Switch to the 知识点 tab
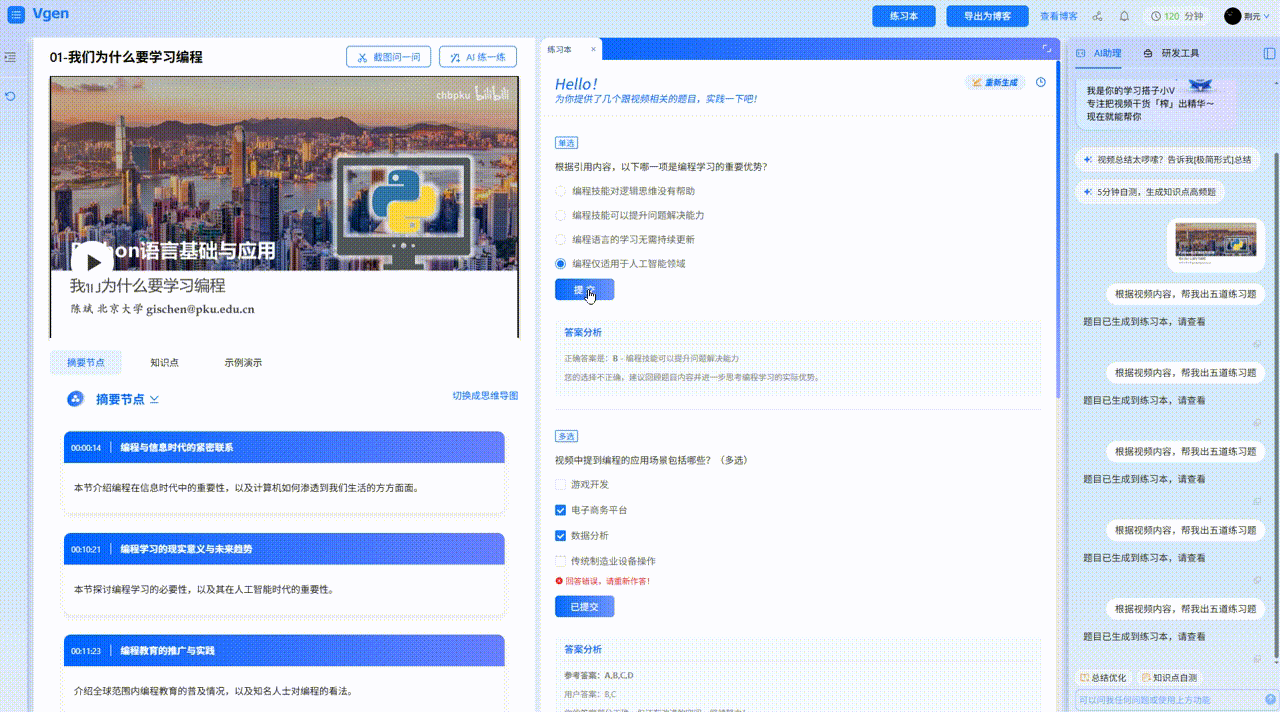The height and width of the screenshot is (712, 1280). point(164,362)
